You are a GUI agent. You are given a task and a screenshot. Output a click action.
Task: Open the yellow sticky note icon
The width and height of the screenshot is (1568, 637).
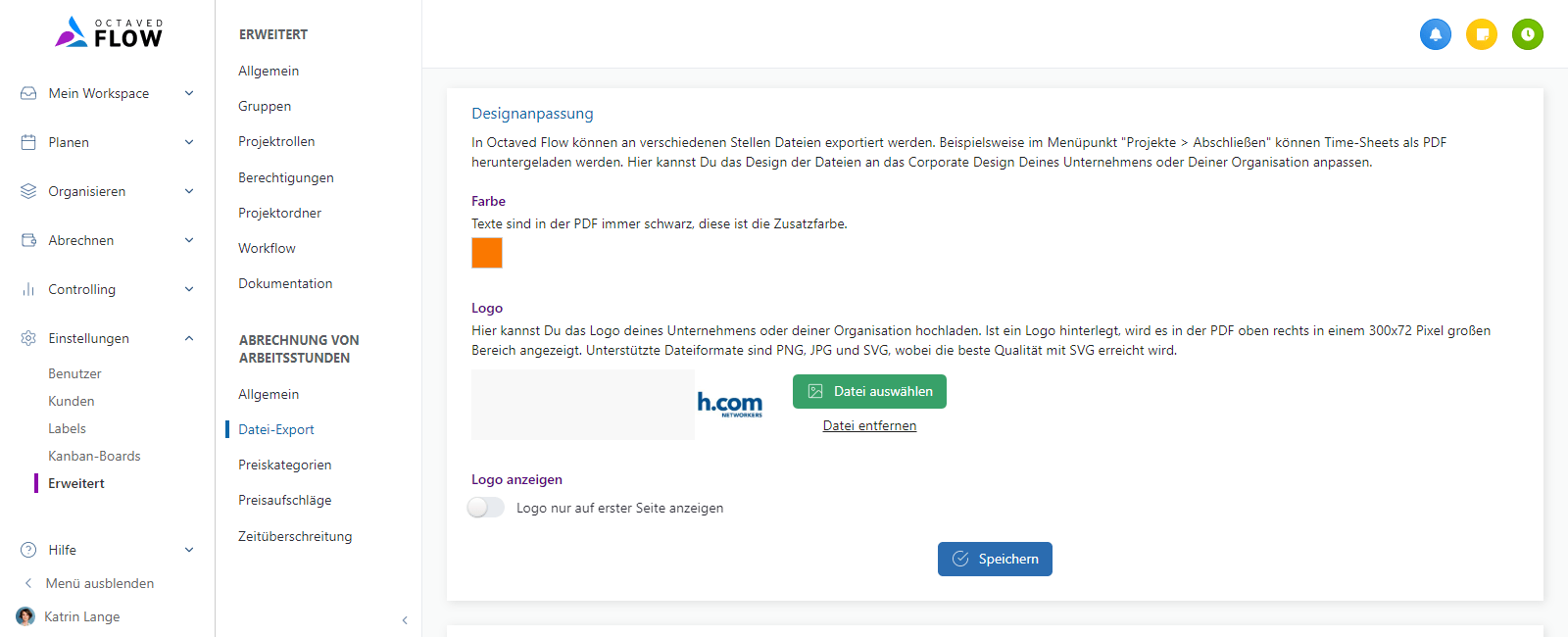(x=1482, y=34)
